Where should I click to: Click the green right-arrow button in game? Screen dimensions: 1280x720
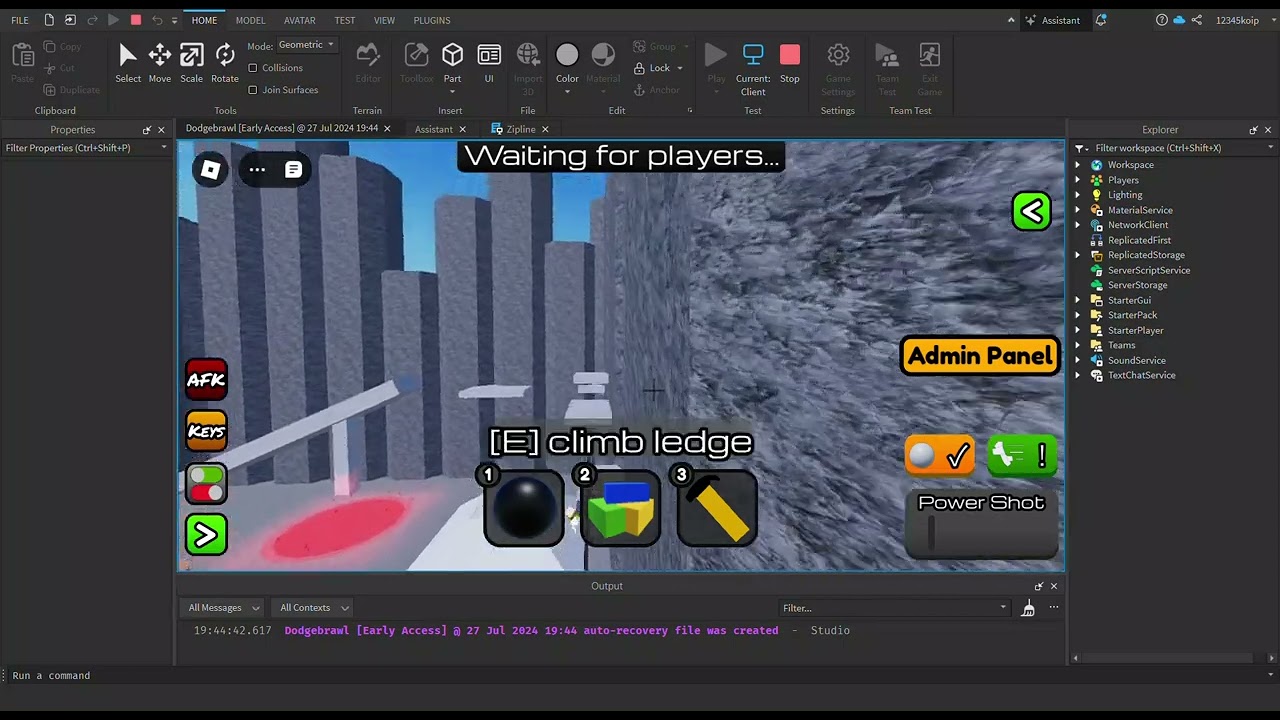pyautogui.click(x=206, y=535)
